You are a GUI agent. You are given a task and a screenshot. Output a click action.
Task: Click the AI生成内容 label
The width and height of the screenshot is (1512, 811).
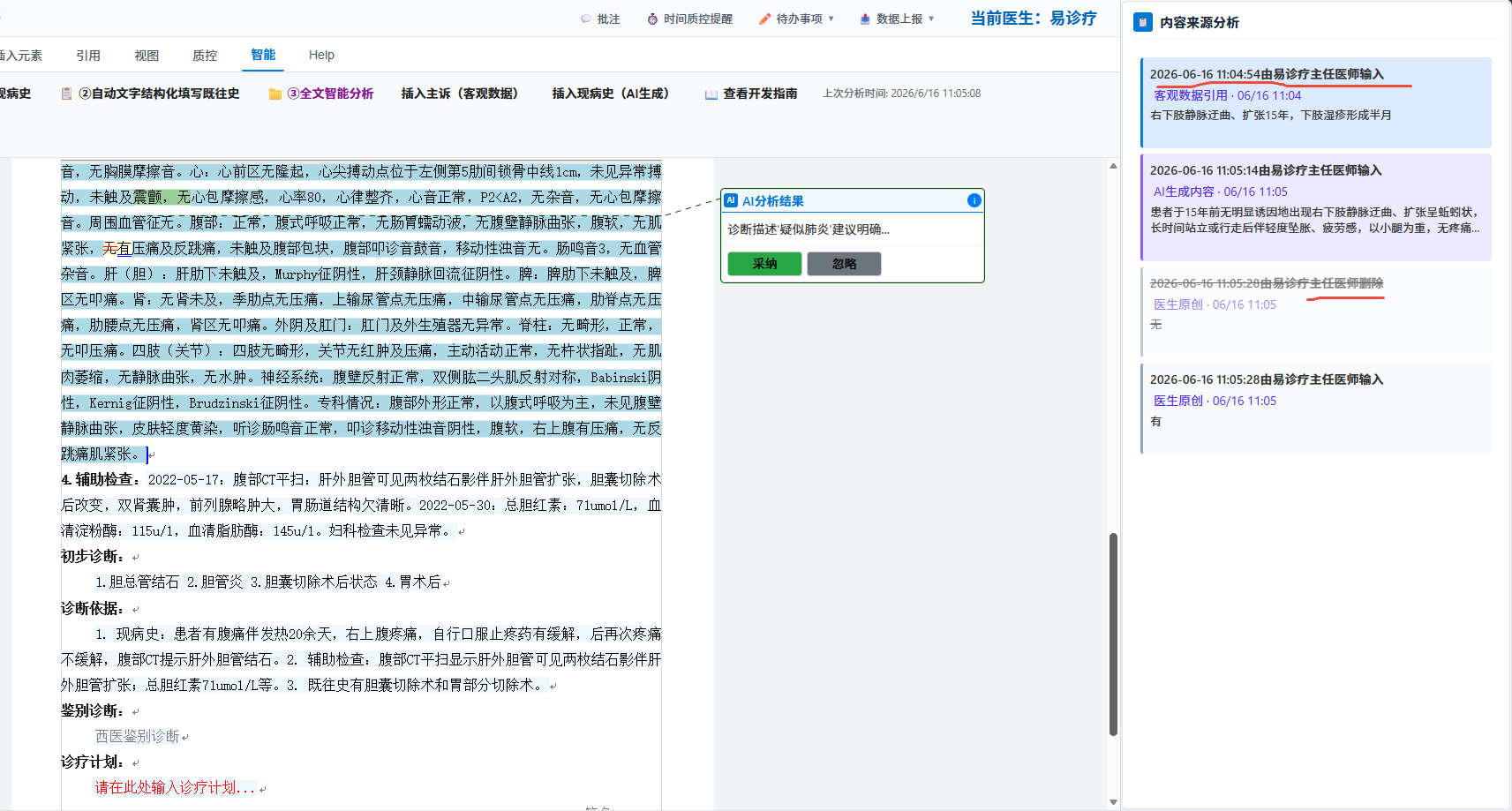click(1184, 191)
